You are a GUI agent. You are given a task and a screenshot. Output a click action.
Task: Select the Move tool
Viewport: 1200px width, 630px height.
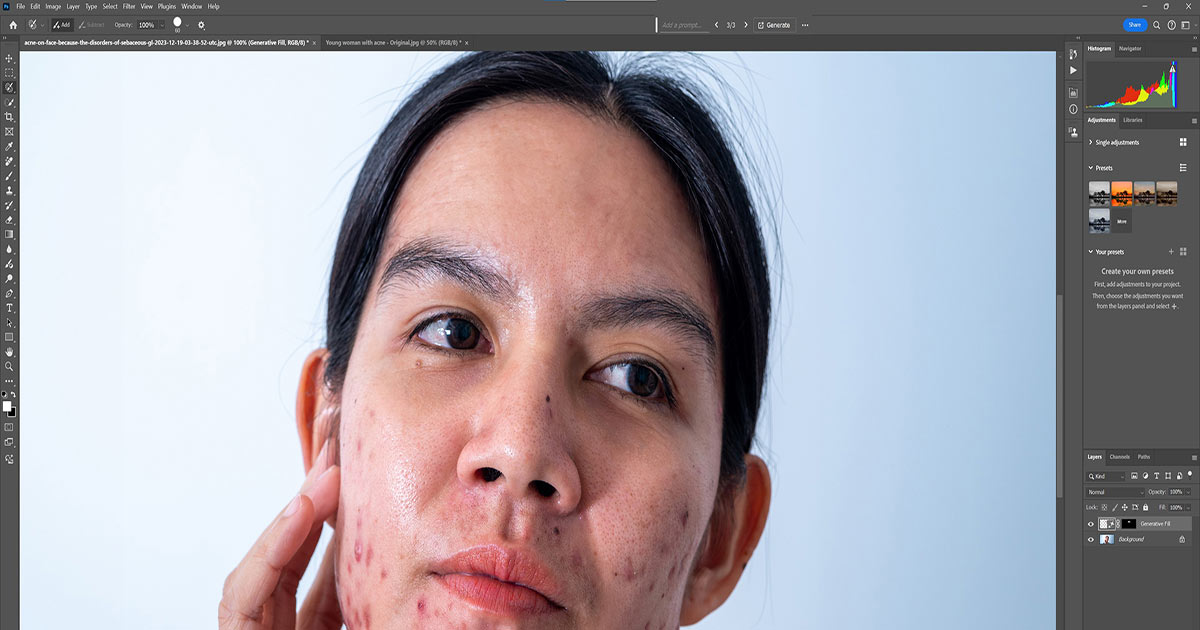[8, 59]
